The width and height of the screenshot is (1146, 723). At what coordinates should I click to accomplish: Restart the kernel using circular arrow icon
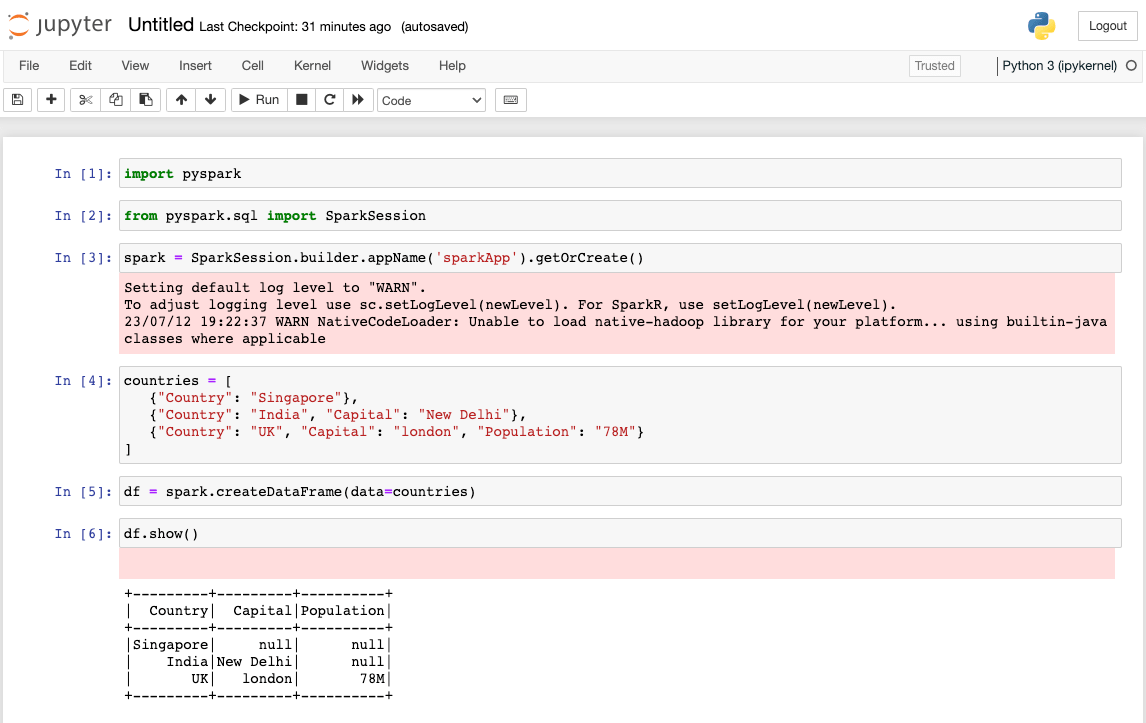330,99
